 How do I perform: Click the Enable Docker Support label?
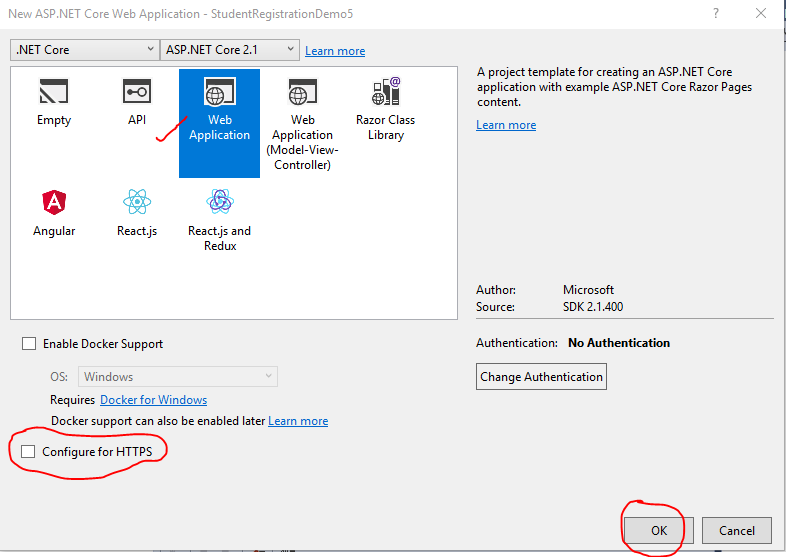[x=103, y=344]
